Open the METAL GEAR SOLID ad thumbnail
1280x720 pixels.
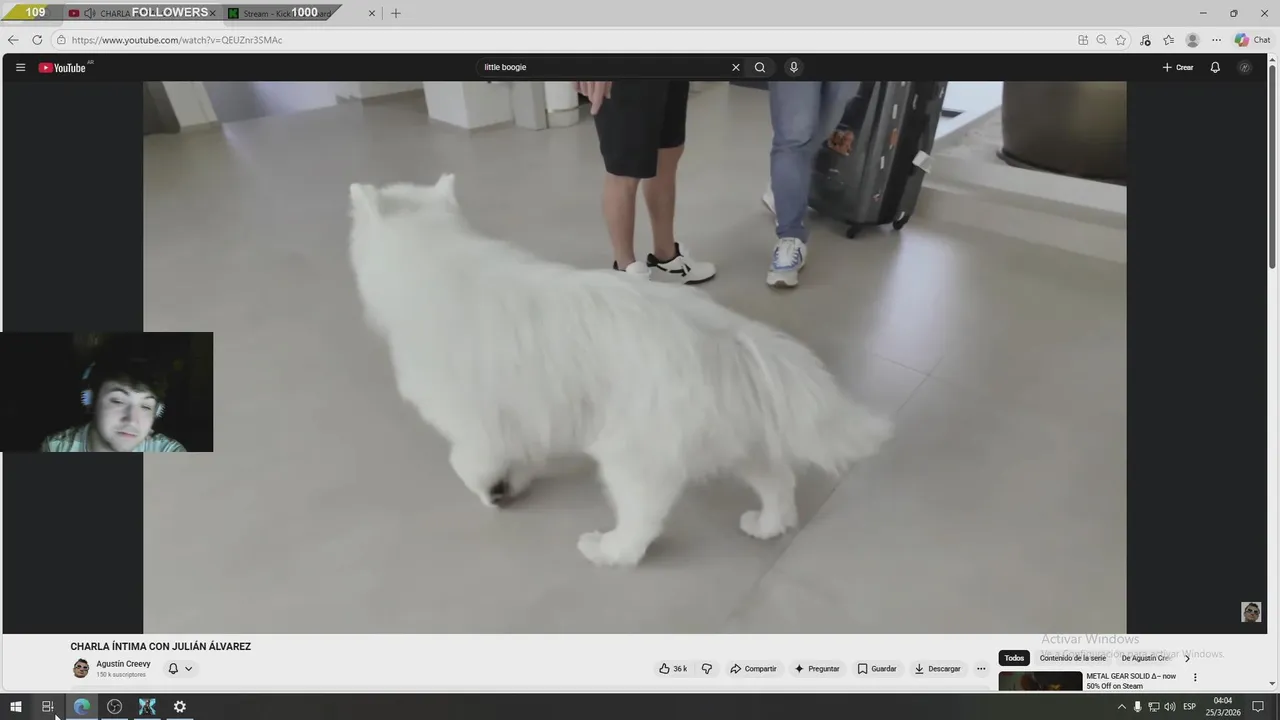(1040, 681)
